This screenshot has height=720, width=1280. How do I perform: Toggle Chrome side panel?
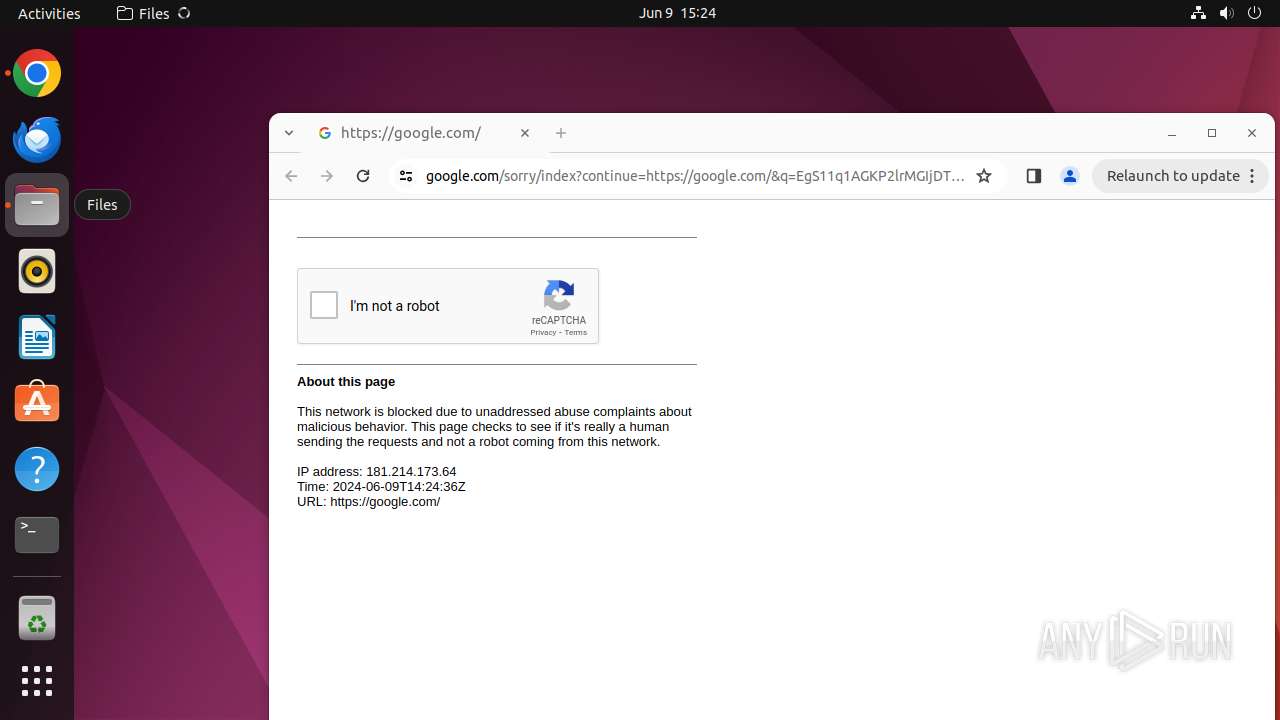1034,176
